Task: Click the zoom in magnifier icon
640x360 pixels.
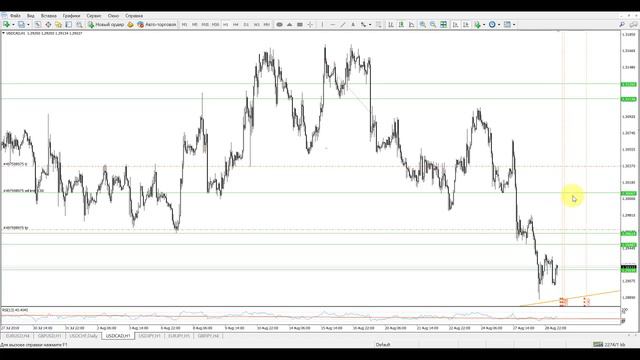Action: click(x=423, y=24)
